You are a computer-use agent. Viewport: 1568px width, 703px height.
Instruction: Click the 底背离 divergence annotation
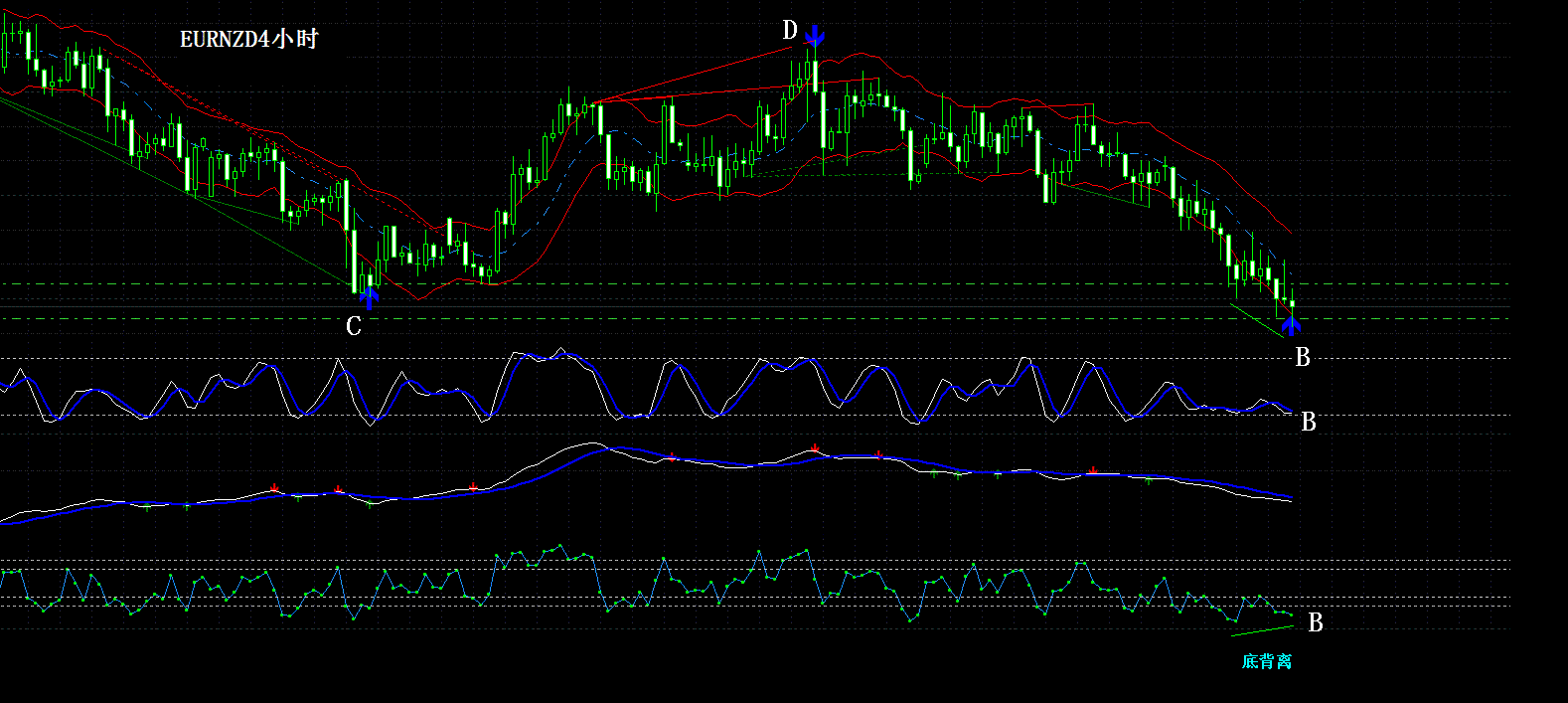click(x=1267, y=661)
